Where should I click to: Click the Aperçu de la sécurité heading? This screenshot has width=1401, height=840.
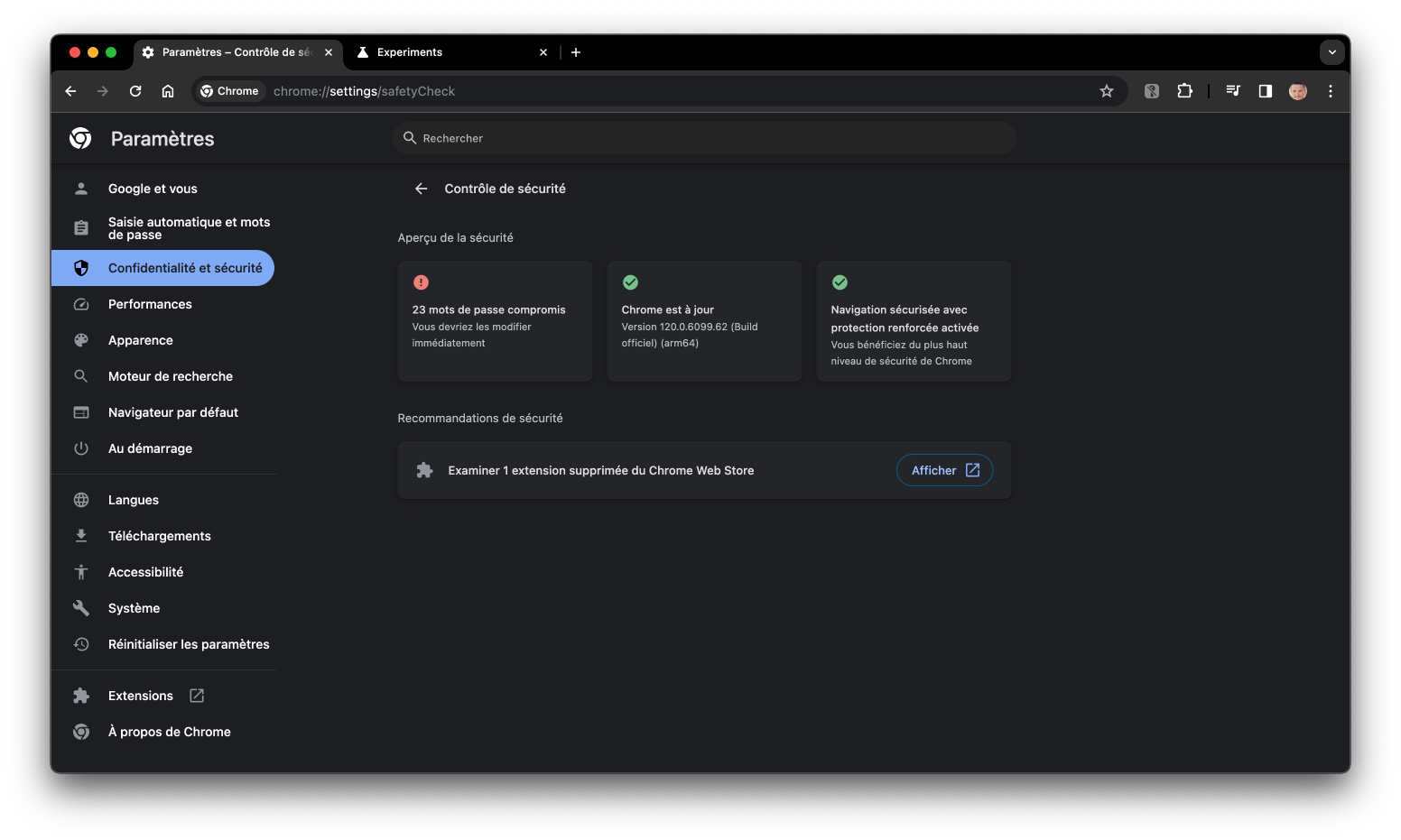(455, 237)
